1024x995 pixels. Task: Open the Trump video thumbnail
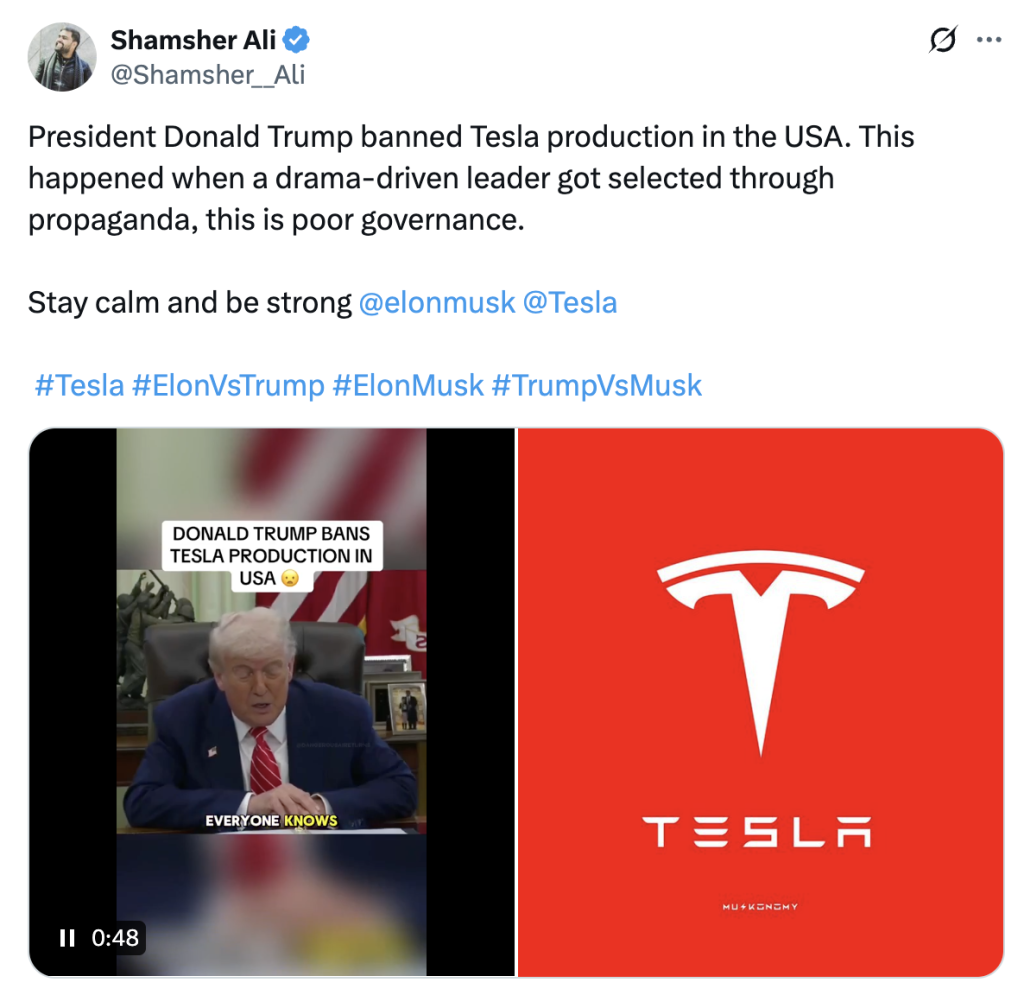272,702
